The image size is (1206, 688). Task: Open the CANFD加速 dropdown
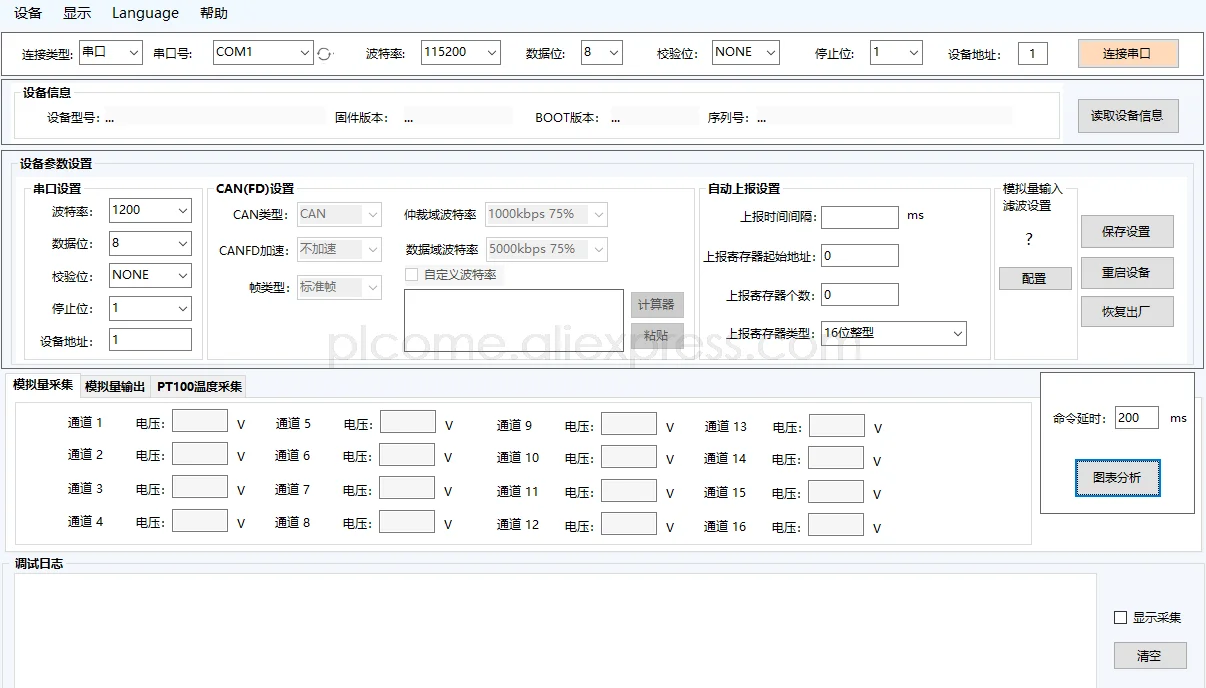click(339, 250)
